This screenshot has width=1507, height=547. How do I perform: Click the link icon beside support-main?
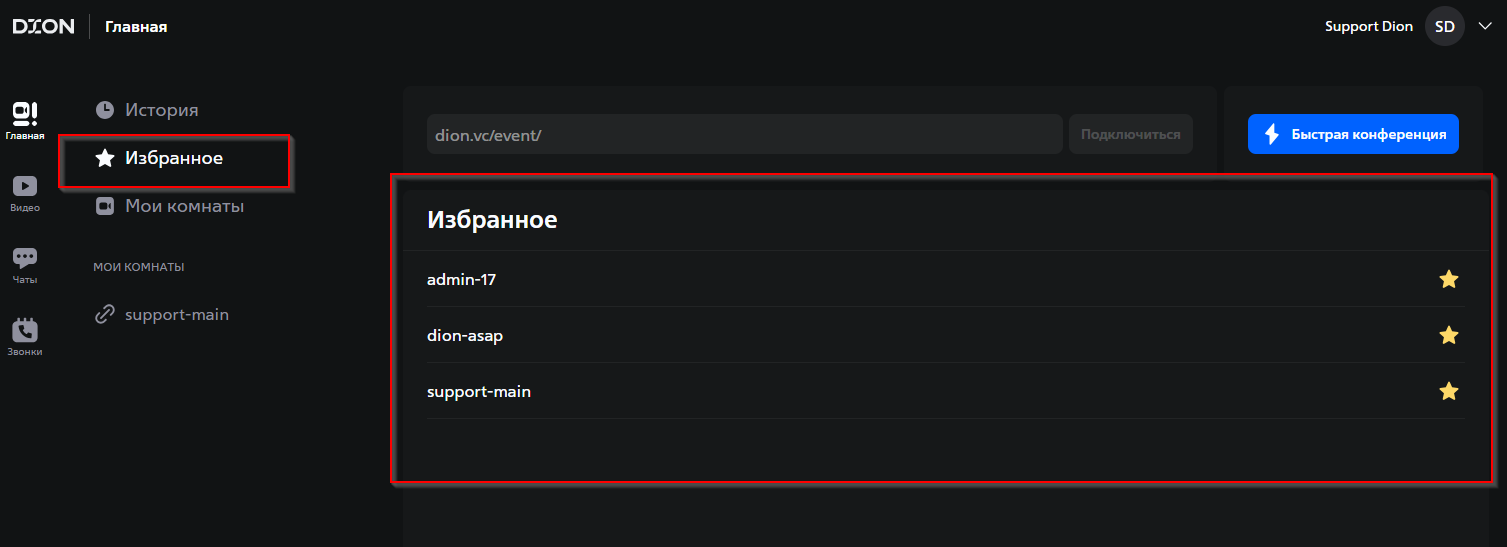coord(104,314)
